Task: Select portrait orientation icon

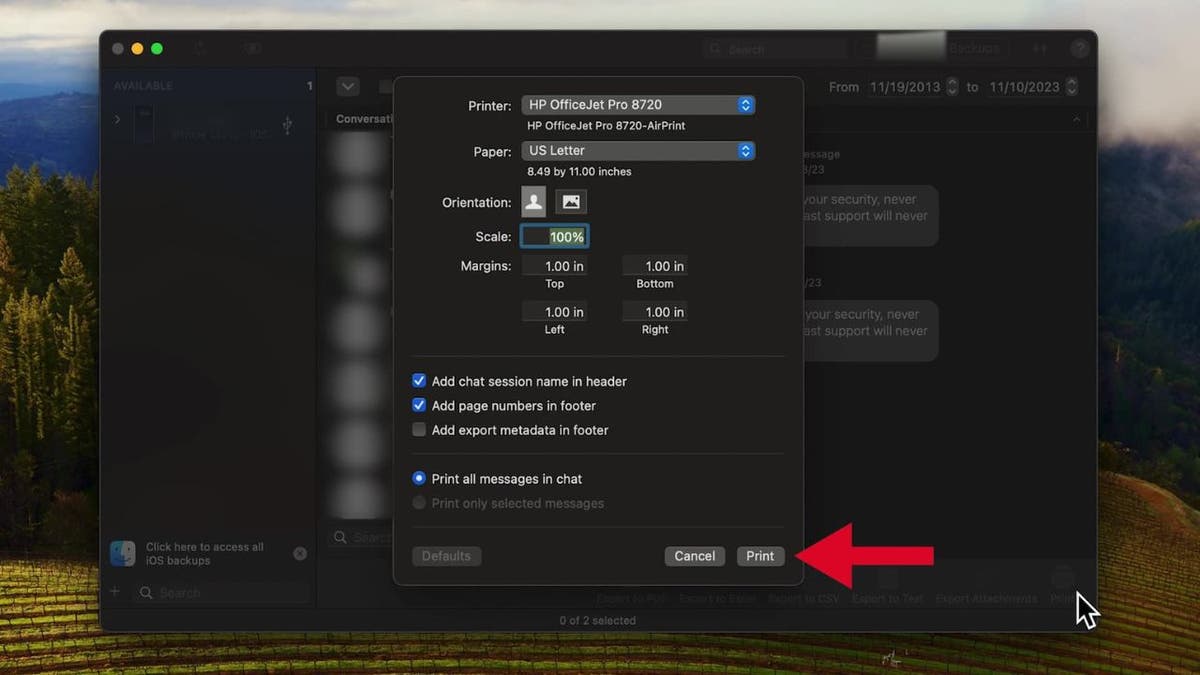Action: (534, 202)
